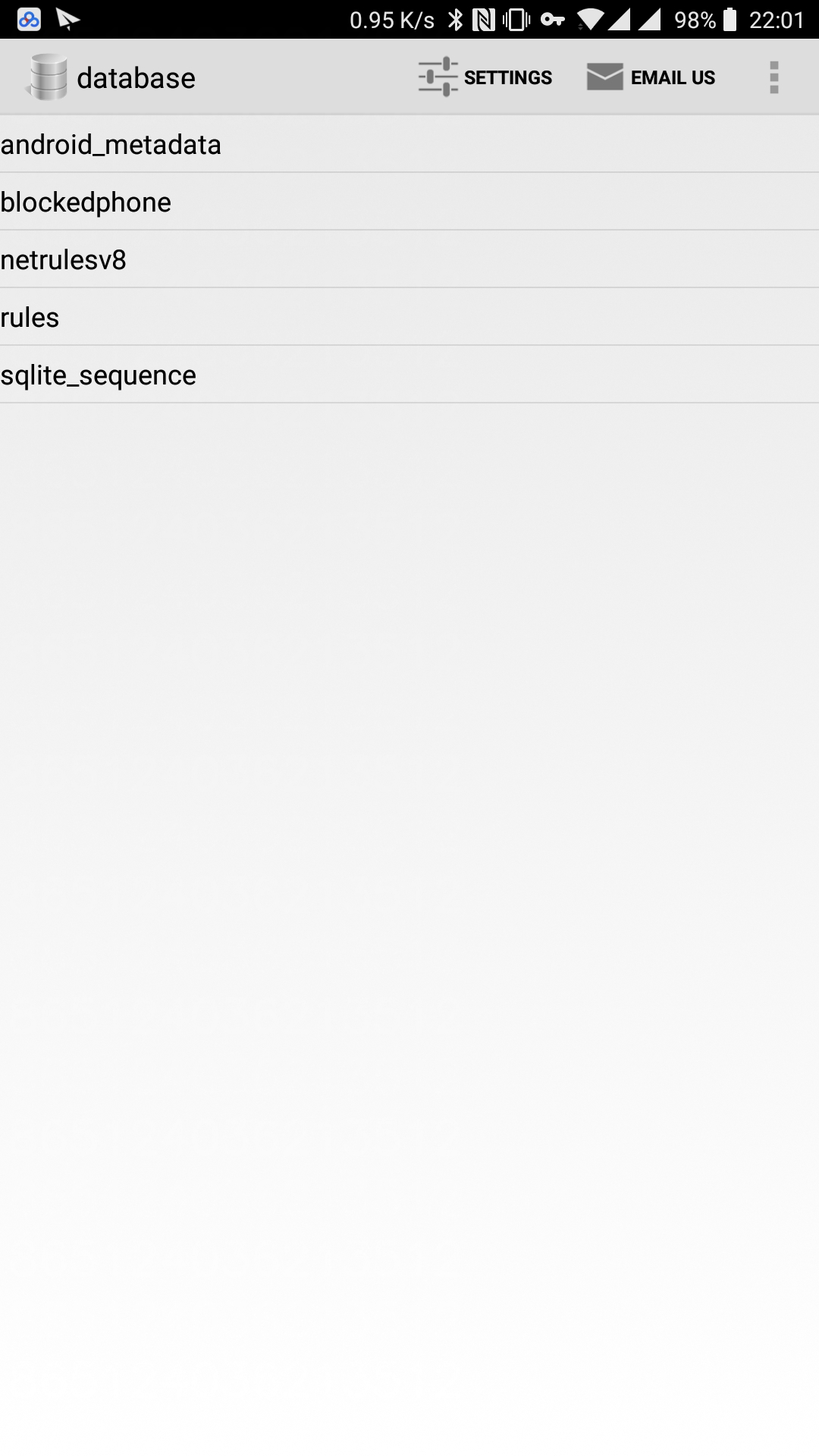
Task: Tap the VPN key status icon
Action: pos(553,20)
